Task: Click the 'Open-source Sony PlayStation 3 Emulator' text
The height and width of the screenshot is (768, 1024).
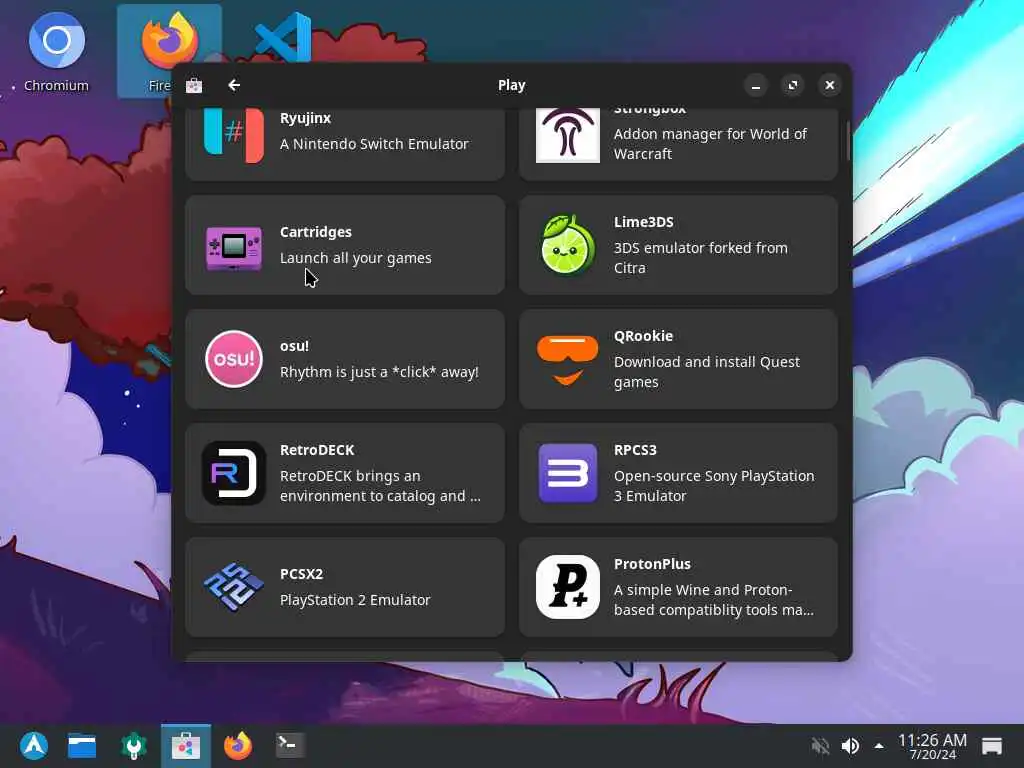Action: [x=714, y=486]
